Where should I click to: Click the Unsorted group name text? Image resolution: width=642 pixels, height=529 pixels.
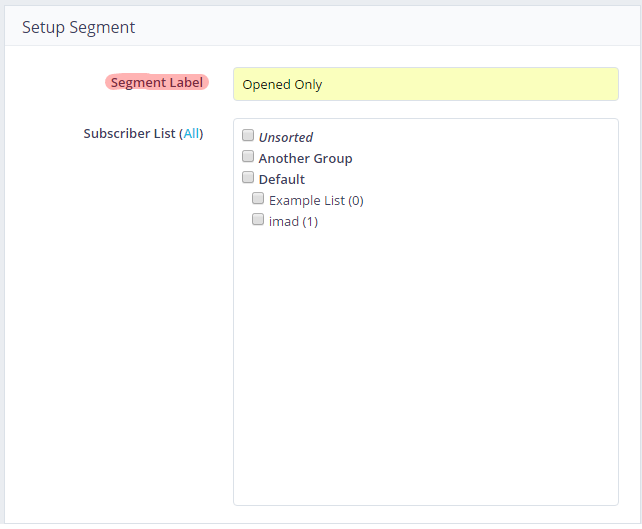[x=286, y=138]
